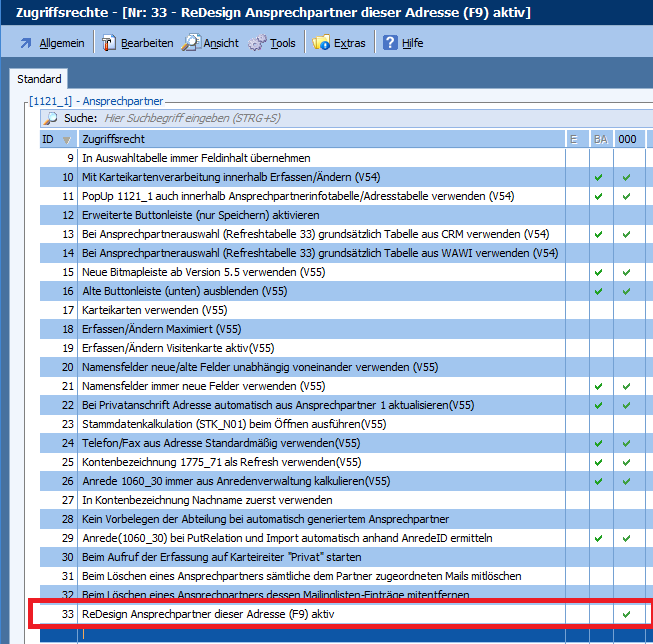653x644 pixels.
Task: Toggle 000 checkmark for row 15 Neue Bitmapleiste
Action: [626, 272]
